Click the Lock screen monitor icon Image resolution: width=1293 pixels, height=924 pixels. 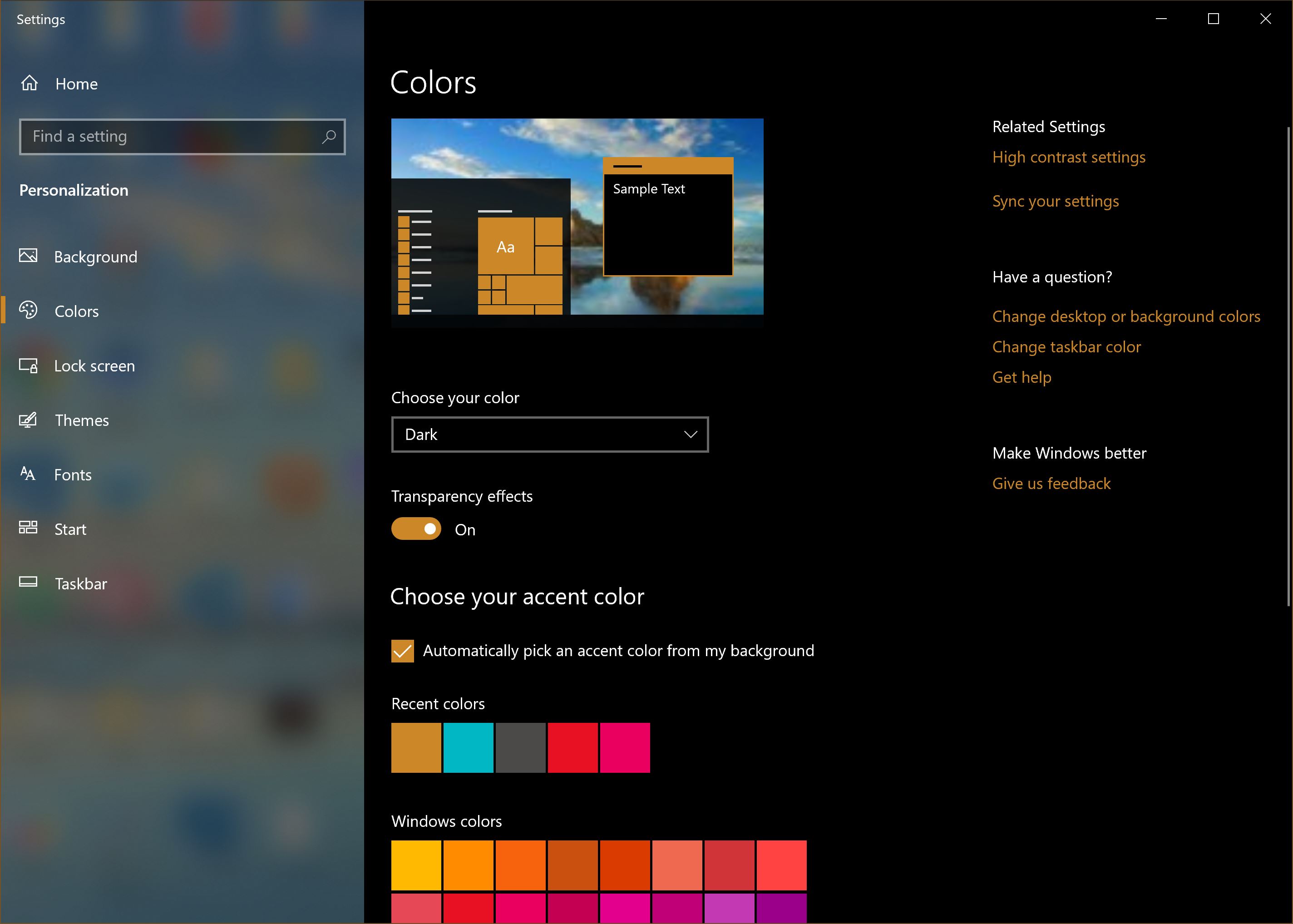point(28,365)
